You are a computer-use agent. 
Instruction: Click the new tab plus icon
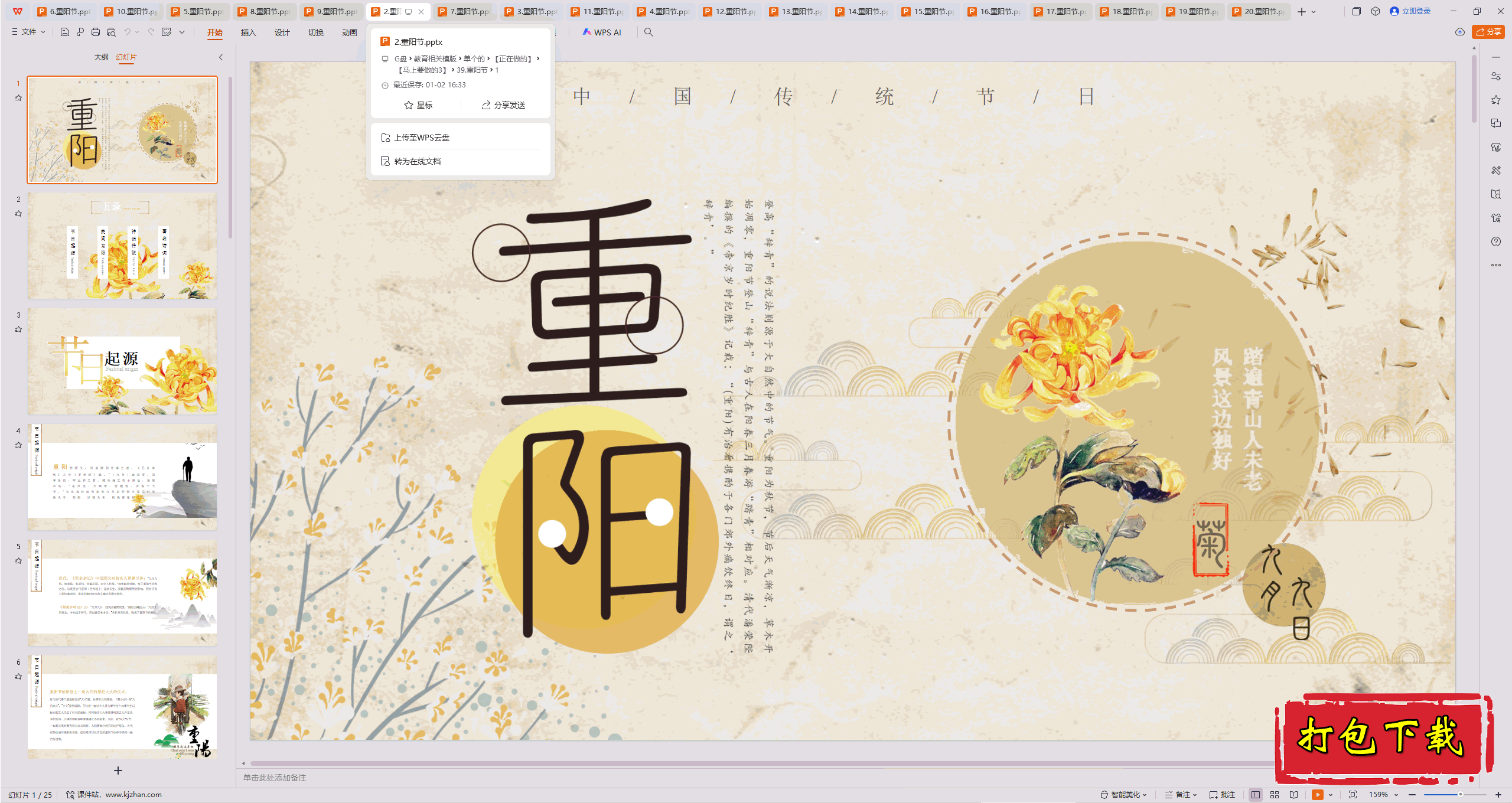1302,11
